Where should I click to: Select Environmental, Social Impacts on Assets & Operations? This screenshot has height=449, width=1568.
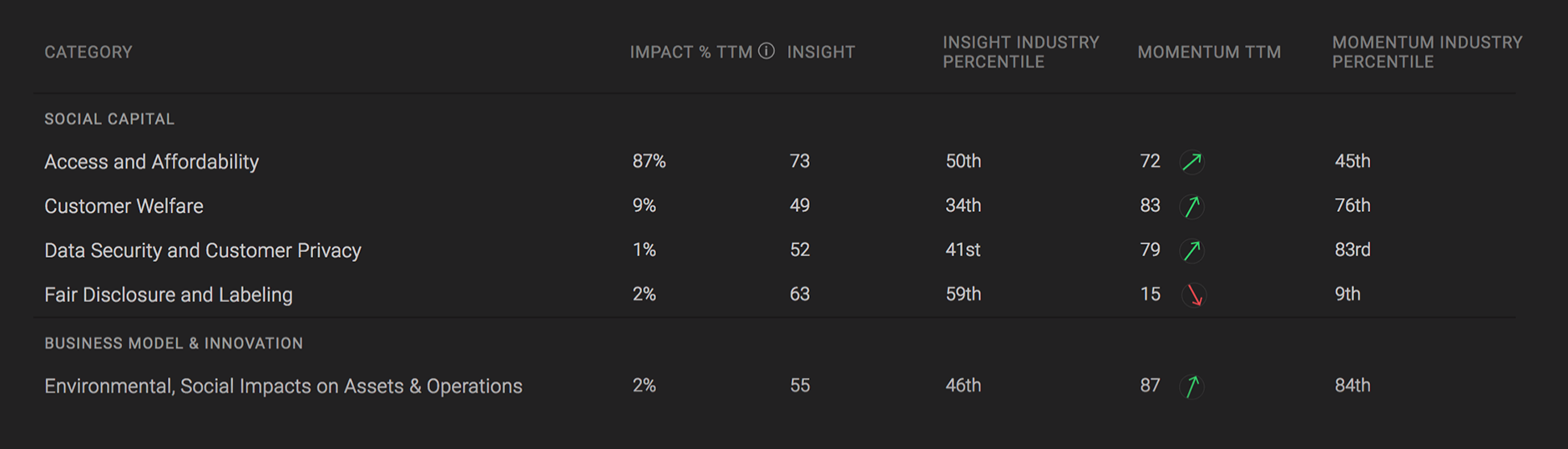click(283, 386)
